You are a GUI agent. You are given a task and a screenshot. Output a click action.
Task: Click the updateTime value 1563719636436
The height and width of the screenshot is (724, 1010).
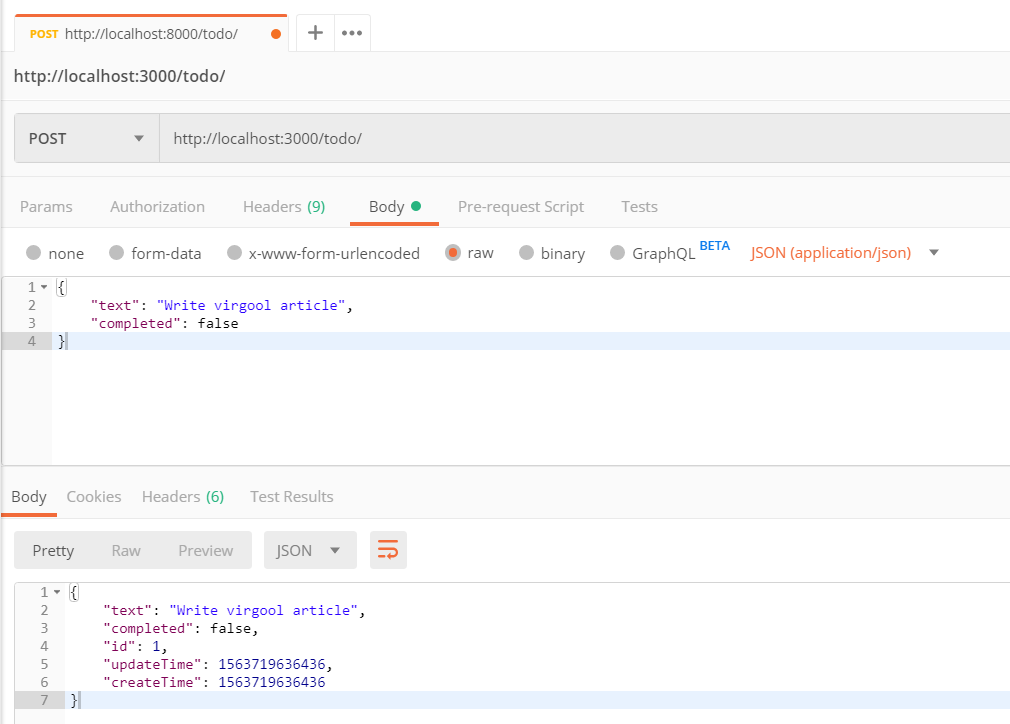coord(272,664)
